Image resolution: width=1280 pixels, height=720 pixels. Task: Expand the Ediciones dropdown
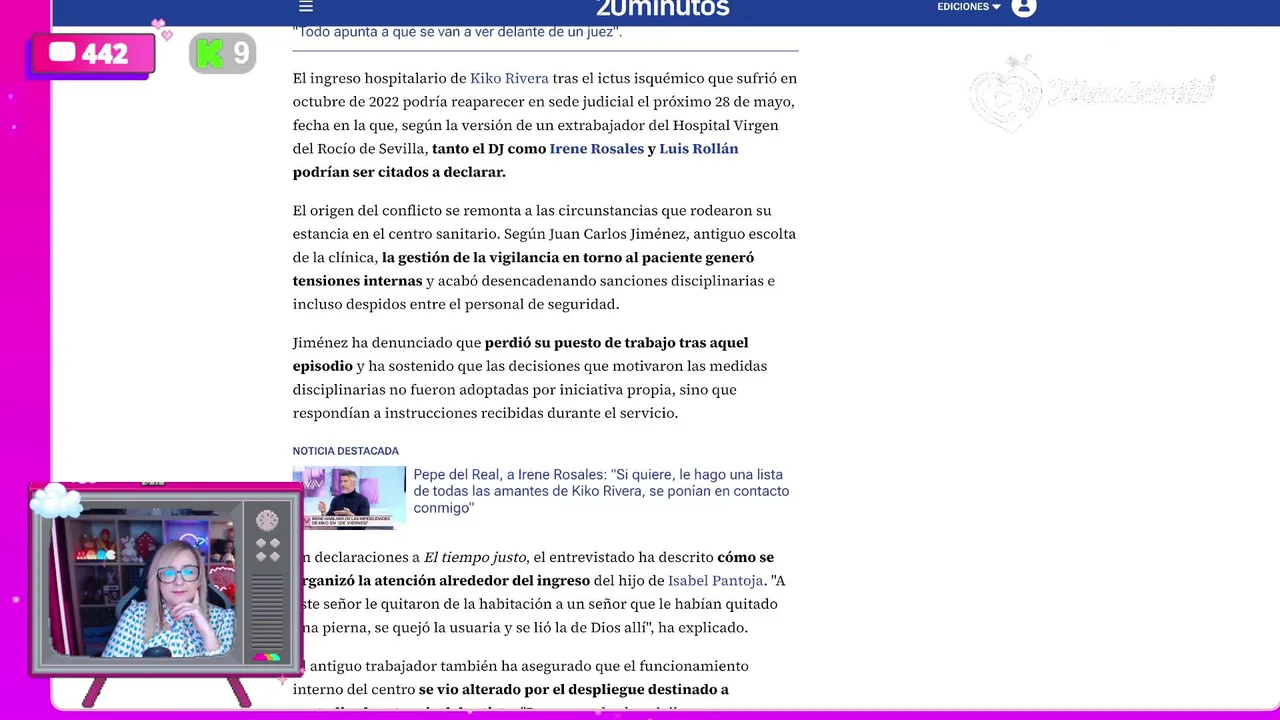pyautogui.click(x=968, y=7)
